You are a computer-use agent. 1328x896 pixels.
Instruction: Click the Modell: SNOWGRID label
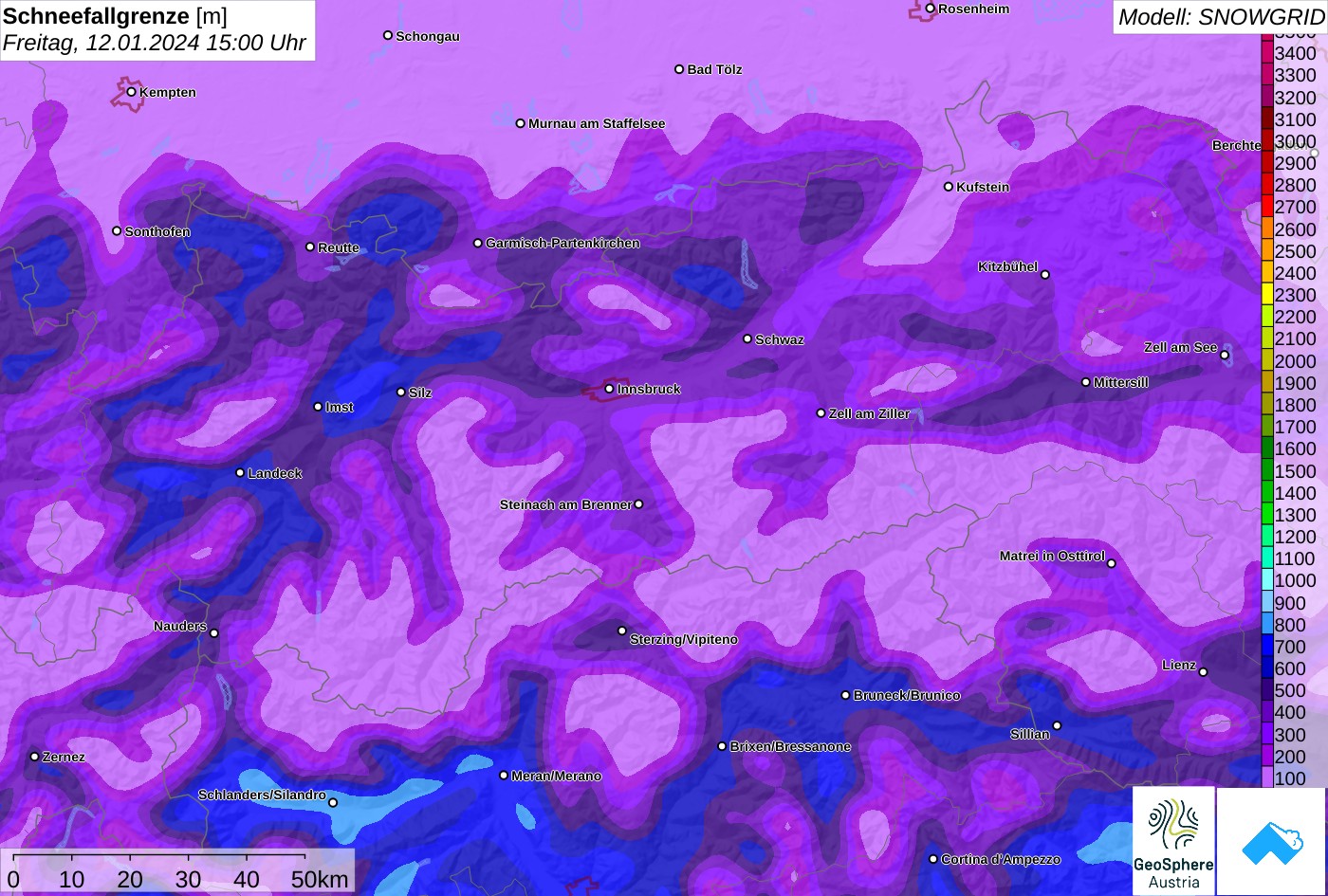coord(1221,16)
